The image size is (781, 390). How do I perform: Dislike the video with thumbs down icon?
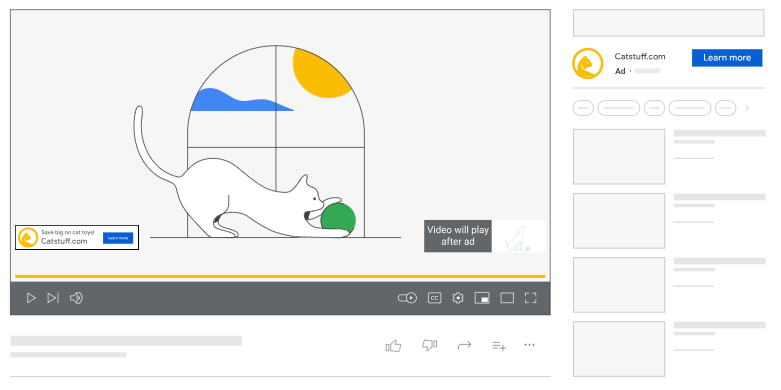(429, 345)
